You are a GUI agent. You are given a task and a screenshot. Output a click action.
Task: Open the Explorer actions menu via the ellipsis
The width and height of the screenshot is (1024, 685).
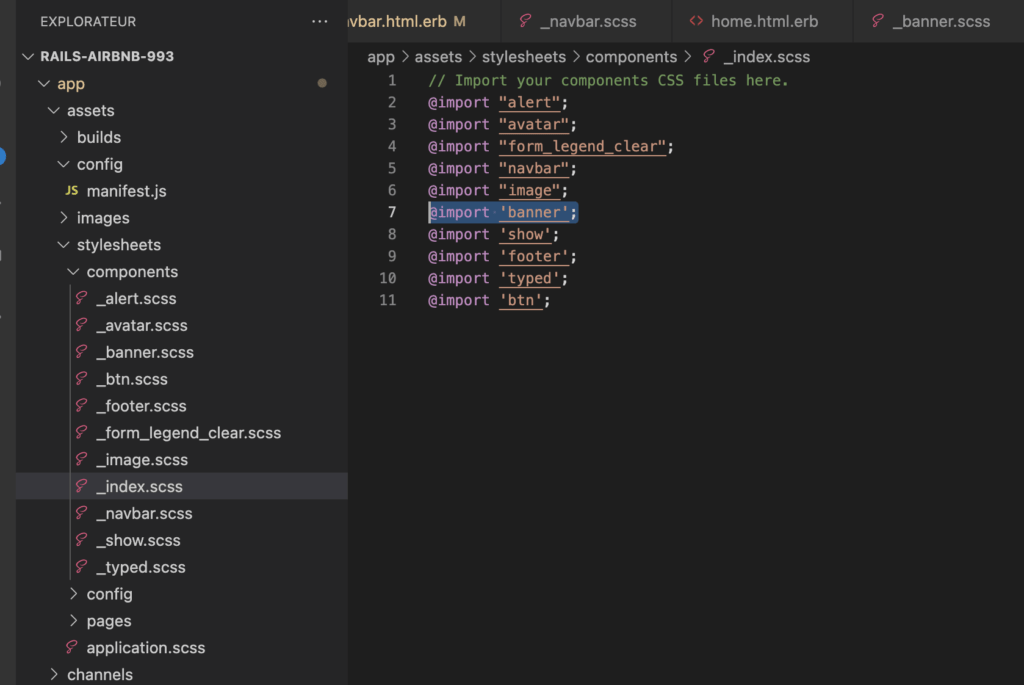click(319, 21)
